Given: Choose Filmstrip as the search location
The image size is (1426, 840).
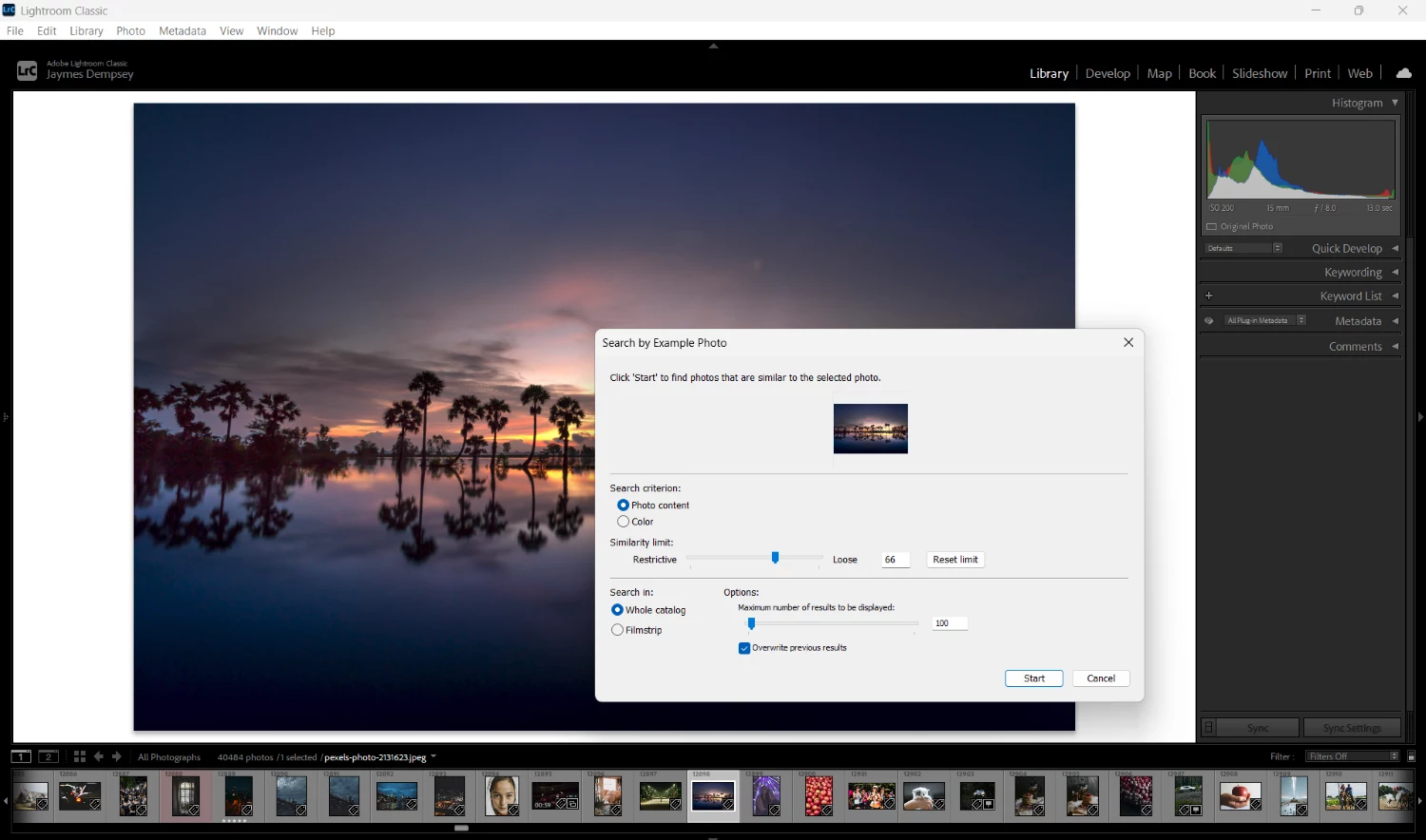Looking at the screenshot, I should [x=617, y=629].
